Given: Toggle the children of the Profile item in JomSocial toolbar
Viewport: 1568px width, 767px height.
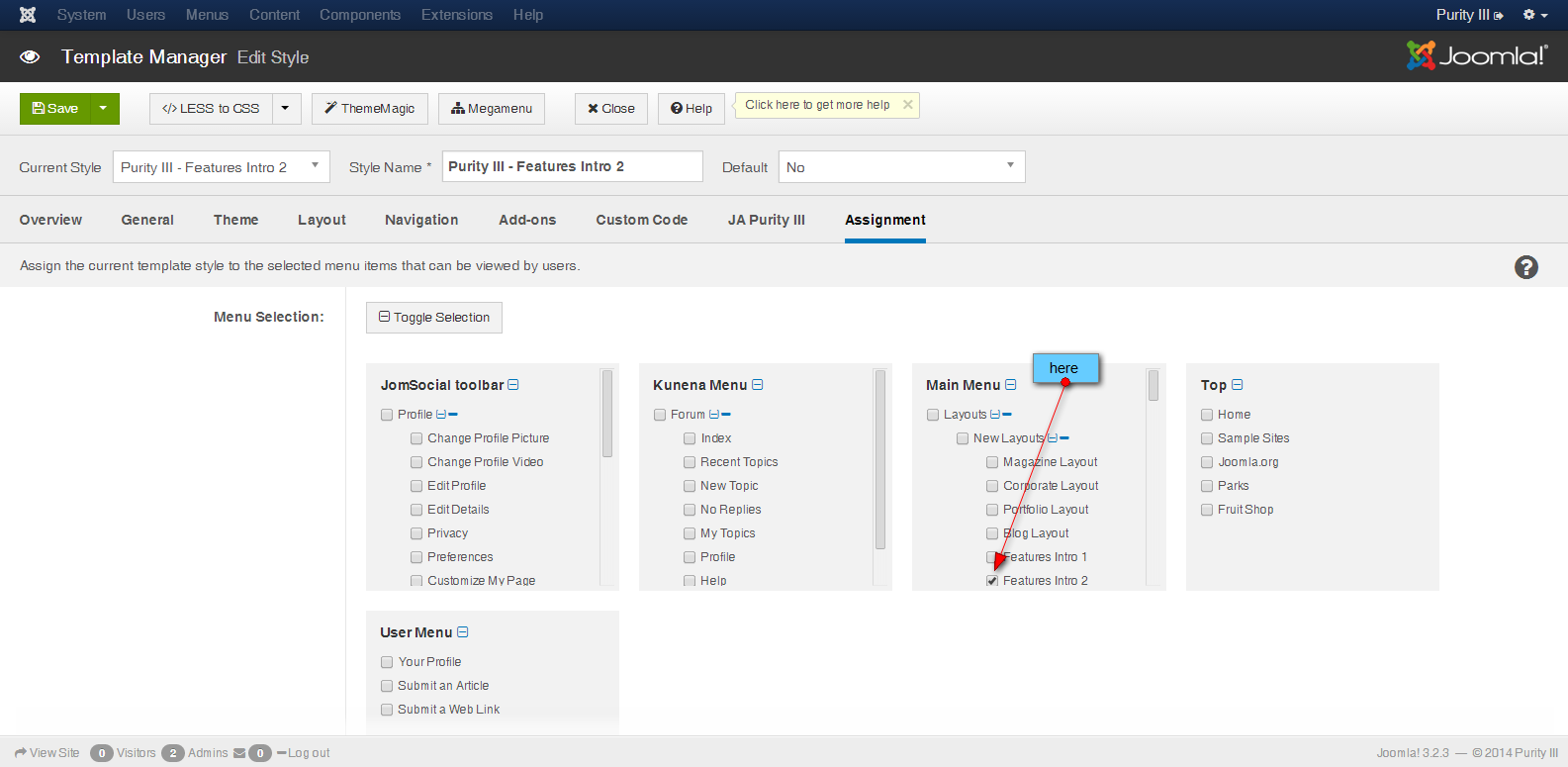Looking at the screenshot, I should click(441, 415).
